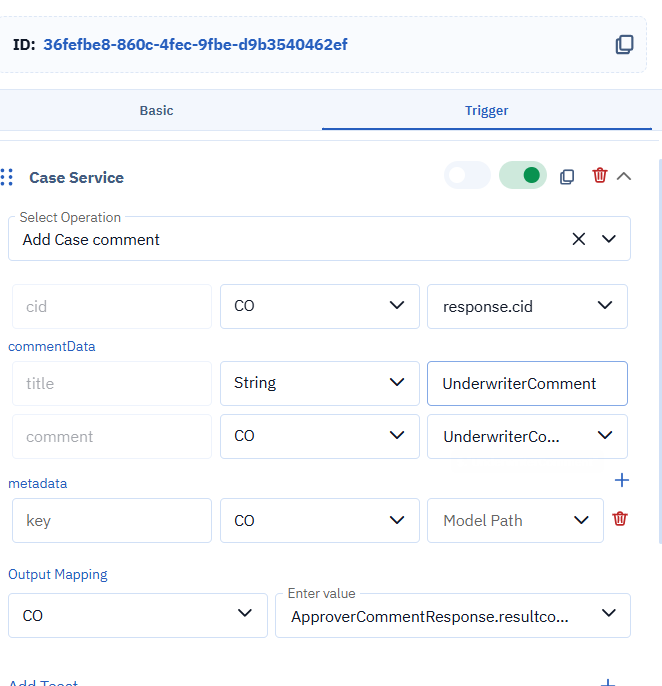This screenshot has width=662, height=686.
Task: Click the metadata label
Action: (x=38, y=483)
